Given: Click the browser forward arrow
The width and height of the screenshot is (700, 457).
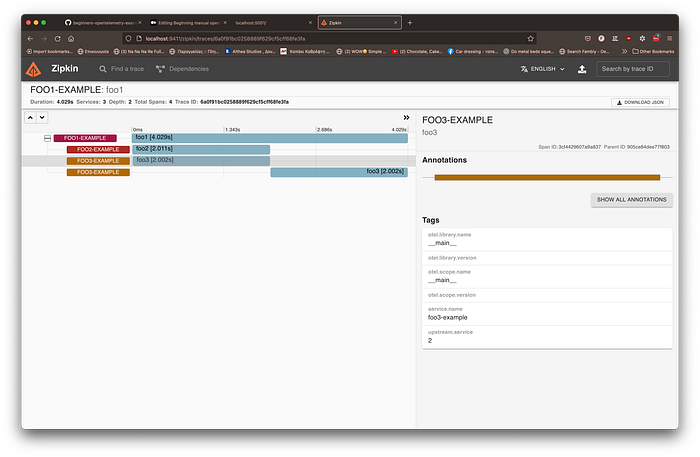Looking at the screenshot, I should [x=44, y=39].
